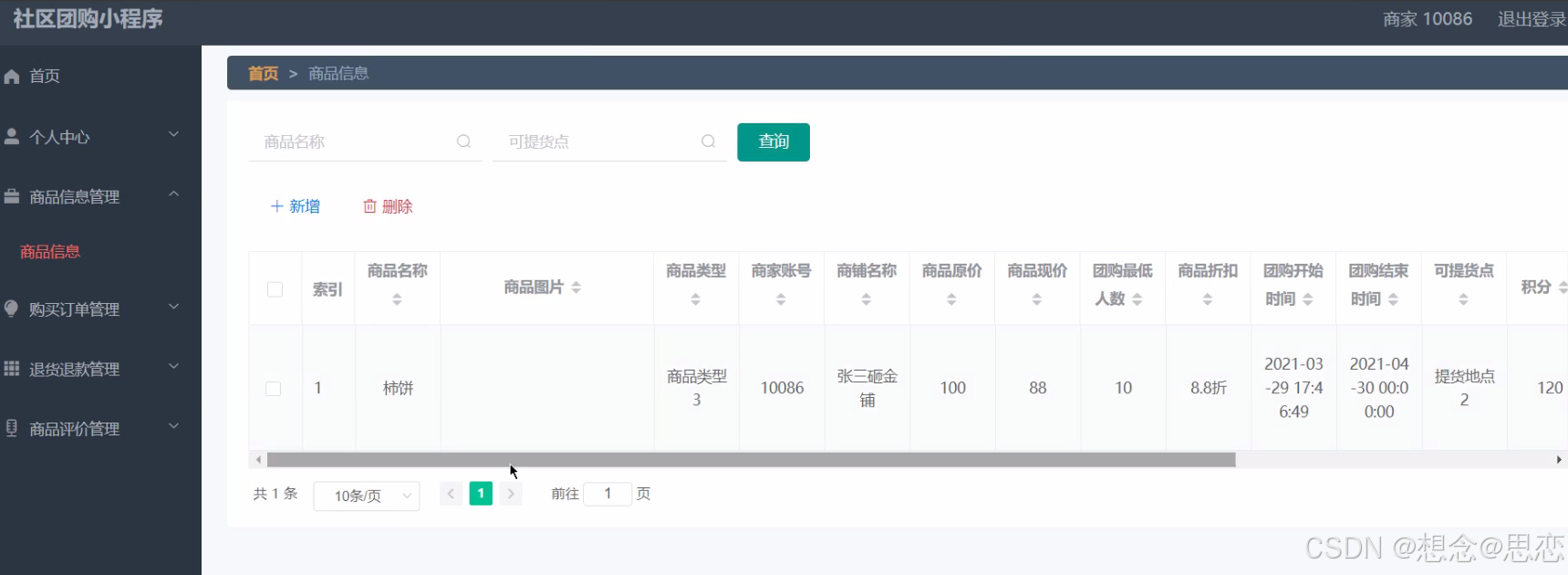Image resolution: width=1568 pixels, height=575 pixels.
Task: Click search icon in 商品名称 field
Action: (x=463, y=141)
